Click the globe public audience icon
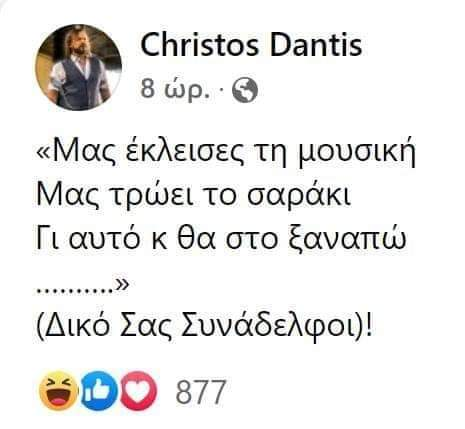This screenshot has height=429, width=465. click(x=245, y=90)
